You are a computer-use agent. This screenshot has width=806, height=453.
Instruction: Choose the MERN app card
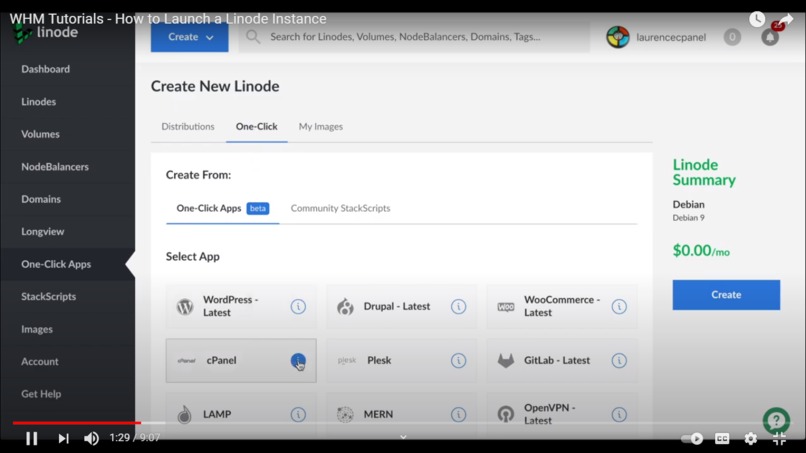point(401,414)
